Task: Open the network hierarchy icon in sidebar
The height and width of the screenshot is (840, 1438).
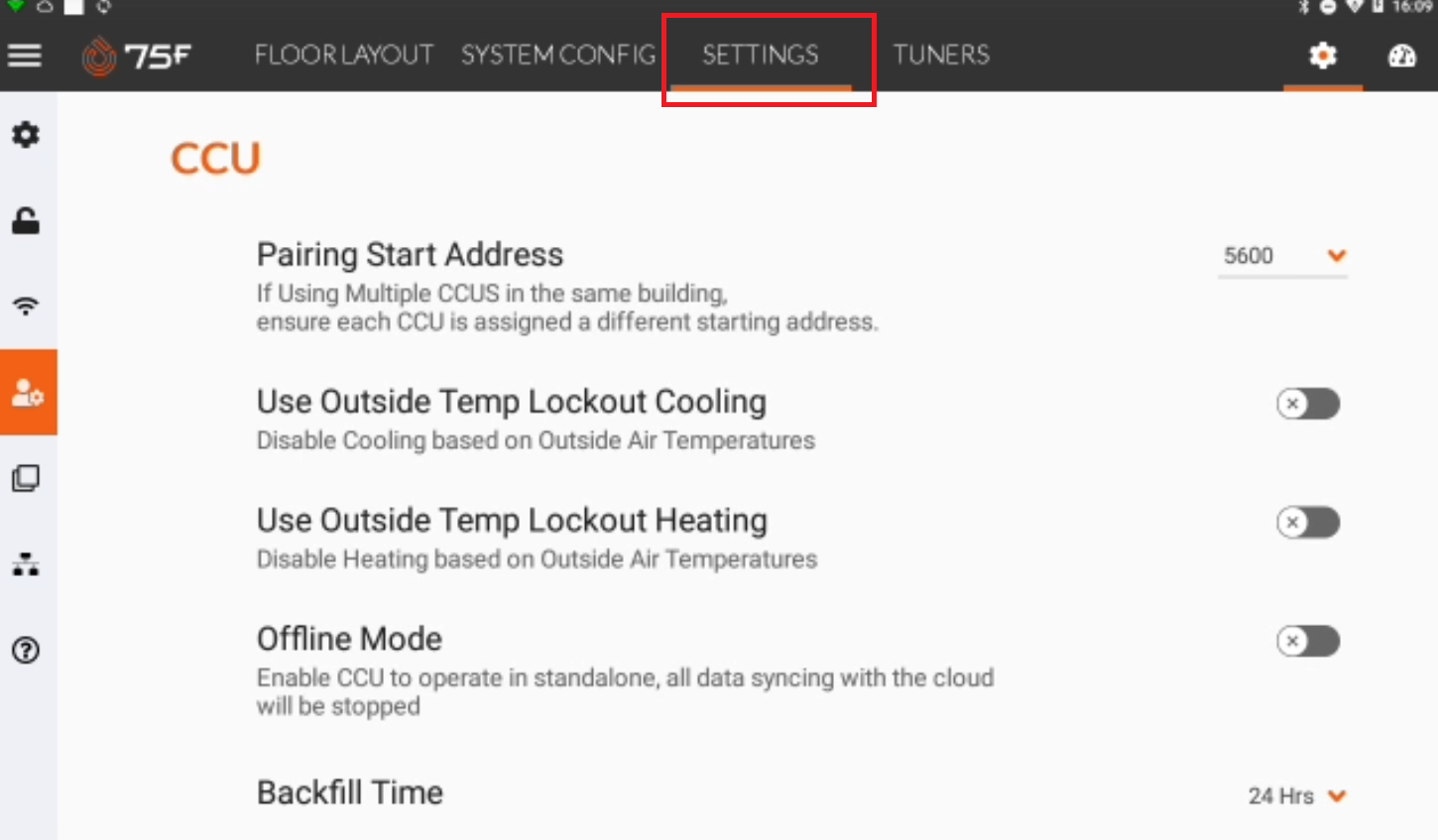Action: [x=25, y=564]
